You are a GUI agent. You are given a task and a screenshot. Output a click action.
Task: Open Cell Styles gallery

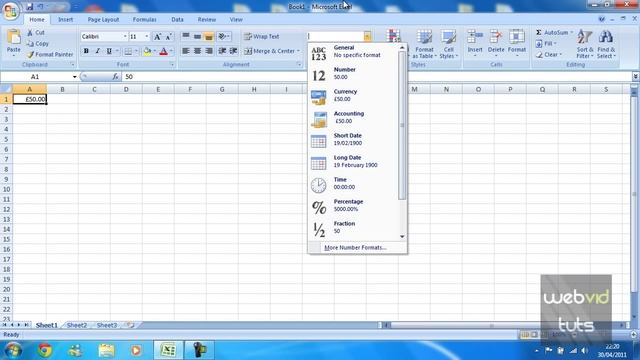coord(449,44)
